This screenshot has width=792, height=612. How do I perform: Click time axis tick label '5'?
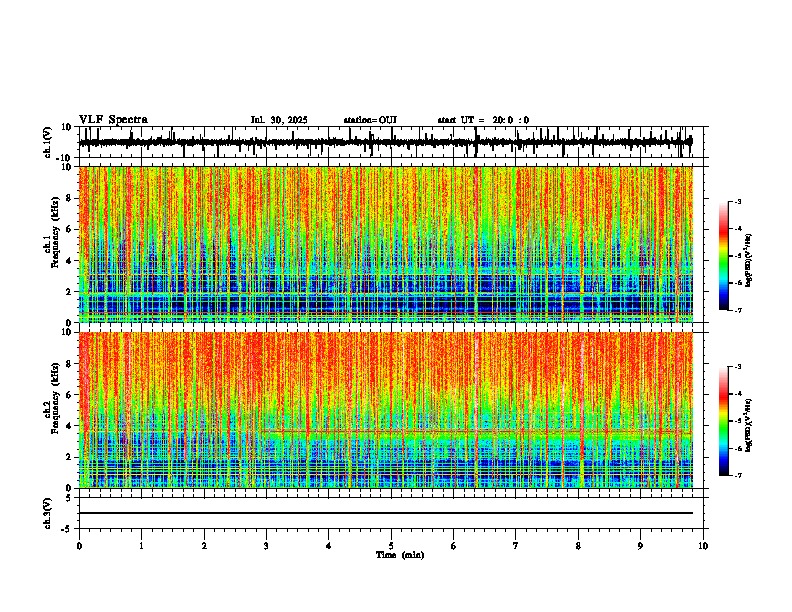click(x=391, y=546)
